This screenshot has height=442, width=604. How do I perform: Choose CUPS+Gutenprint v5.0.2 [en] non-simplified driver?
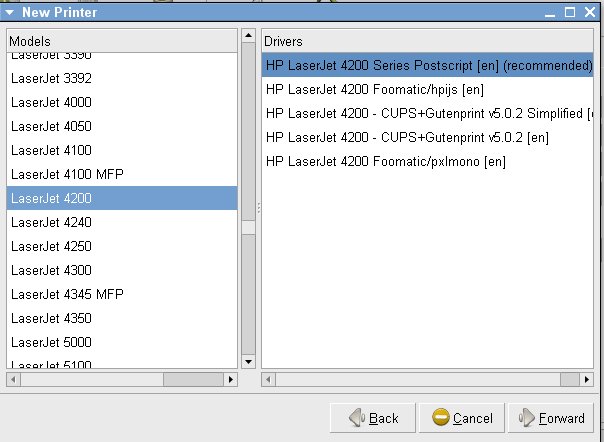427,137
